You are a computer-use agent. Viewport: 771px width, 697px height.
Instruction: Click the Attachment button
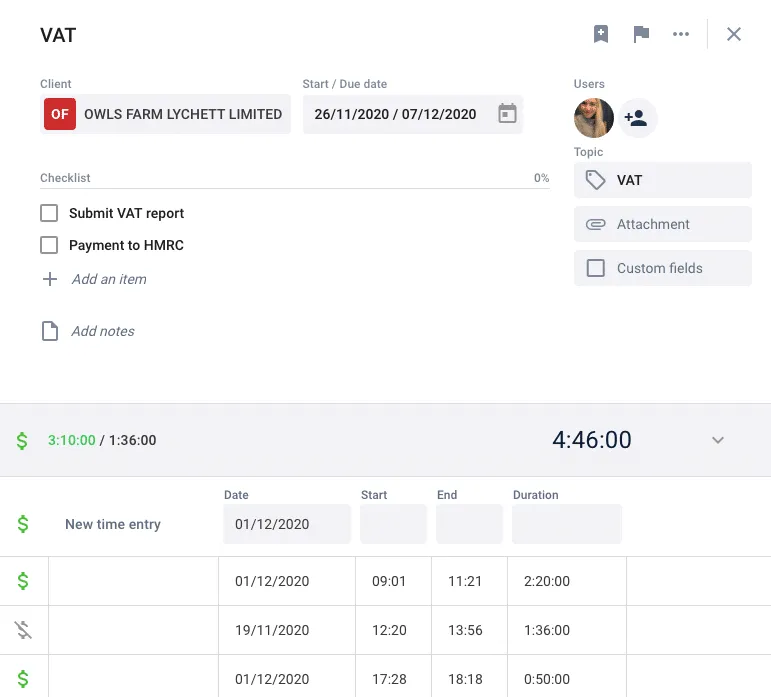[662, 224]
